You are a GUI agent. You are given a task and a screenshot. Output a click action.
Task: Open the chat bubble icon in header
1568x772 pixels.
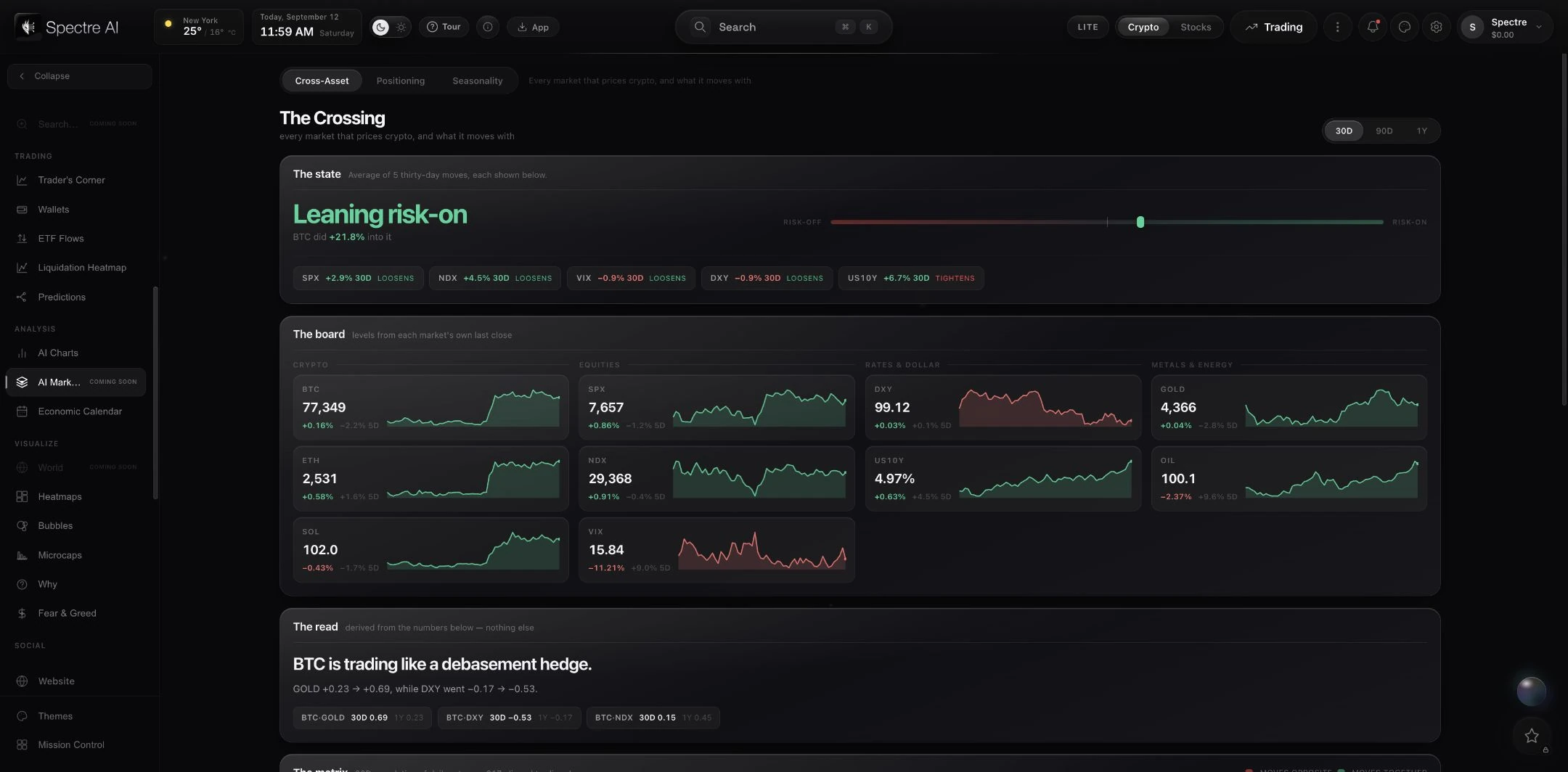point(1404,27)
